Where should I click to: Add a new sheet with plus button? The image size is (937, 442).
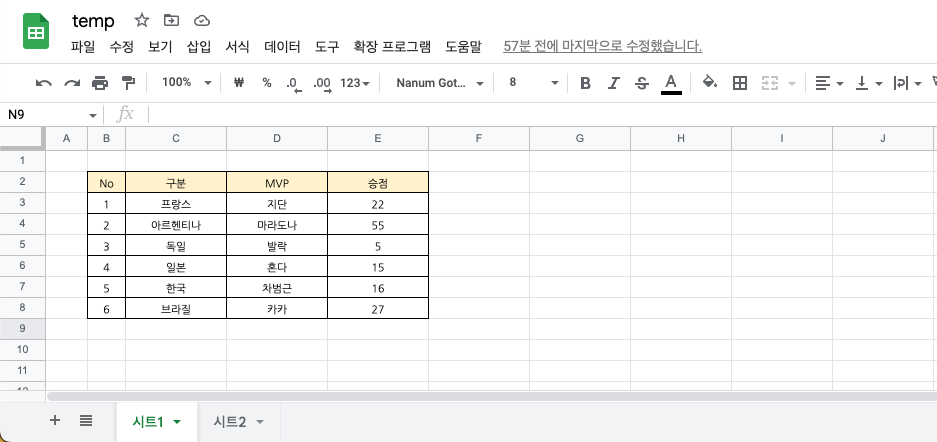click(54, 420)
